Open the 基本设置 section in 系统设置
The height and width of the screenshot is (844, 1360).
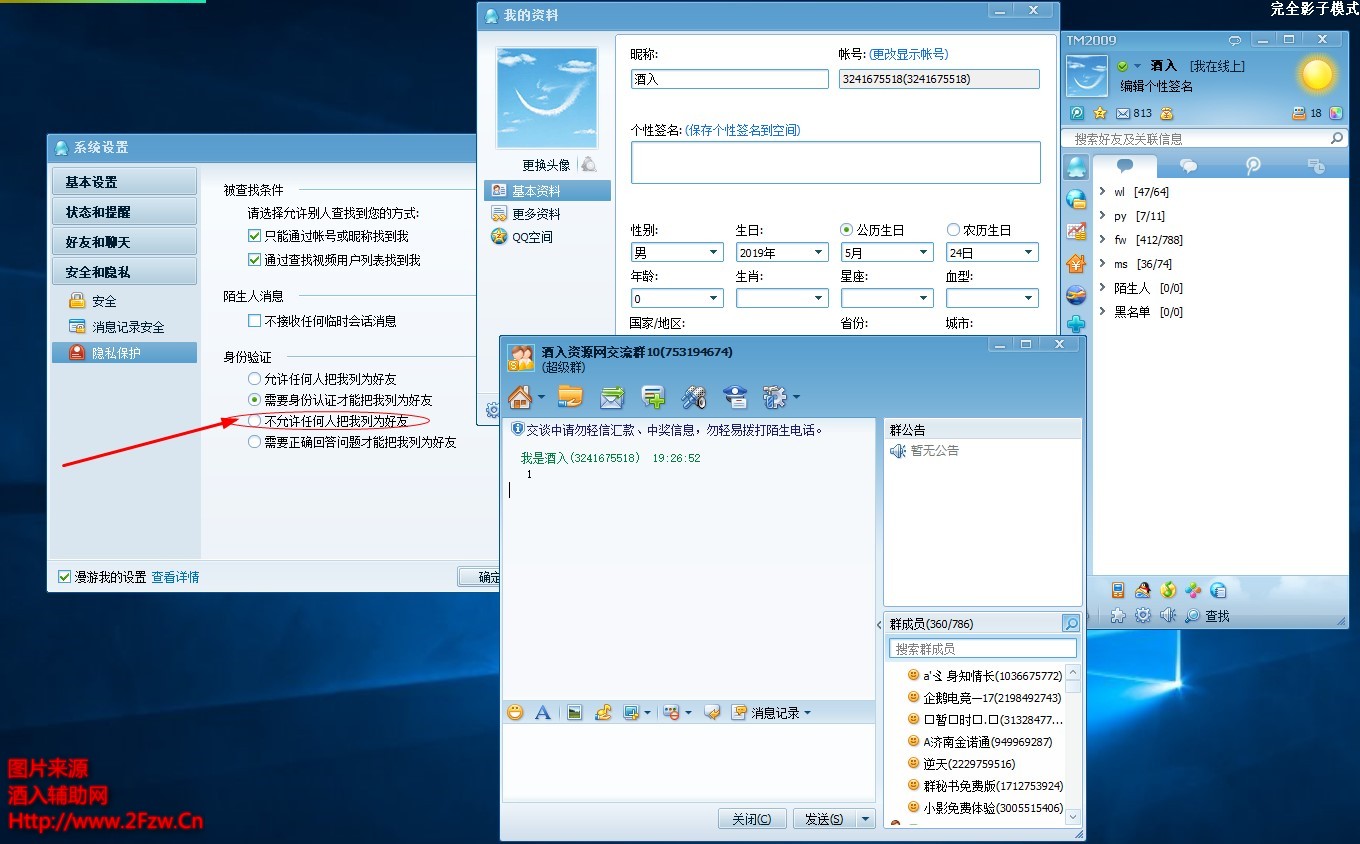tap(124, 182)
